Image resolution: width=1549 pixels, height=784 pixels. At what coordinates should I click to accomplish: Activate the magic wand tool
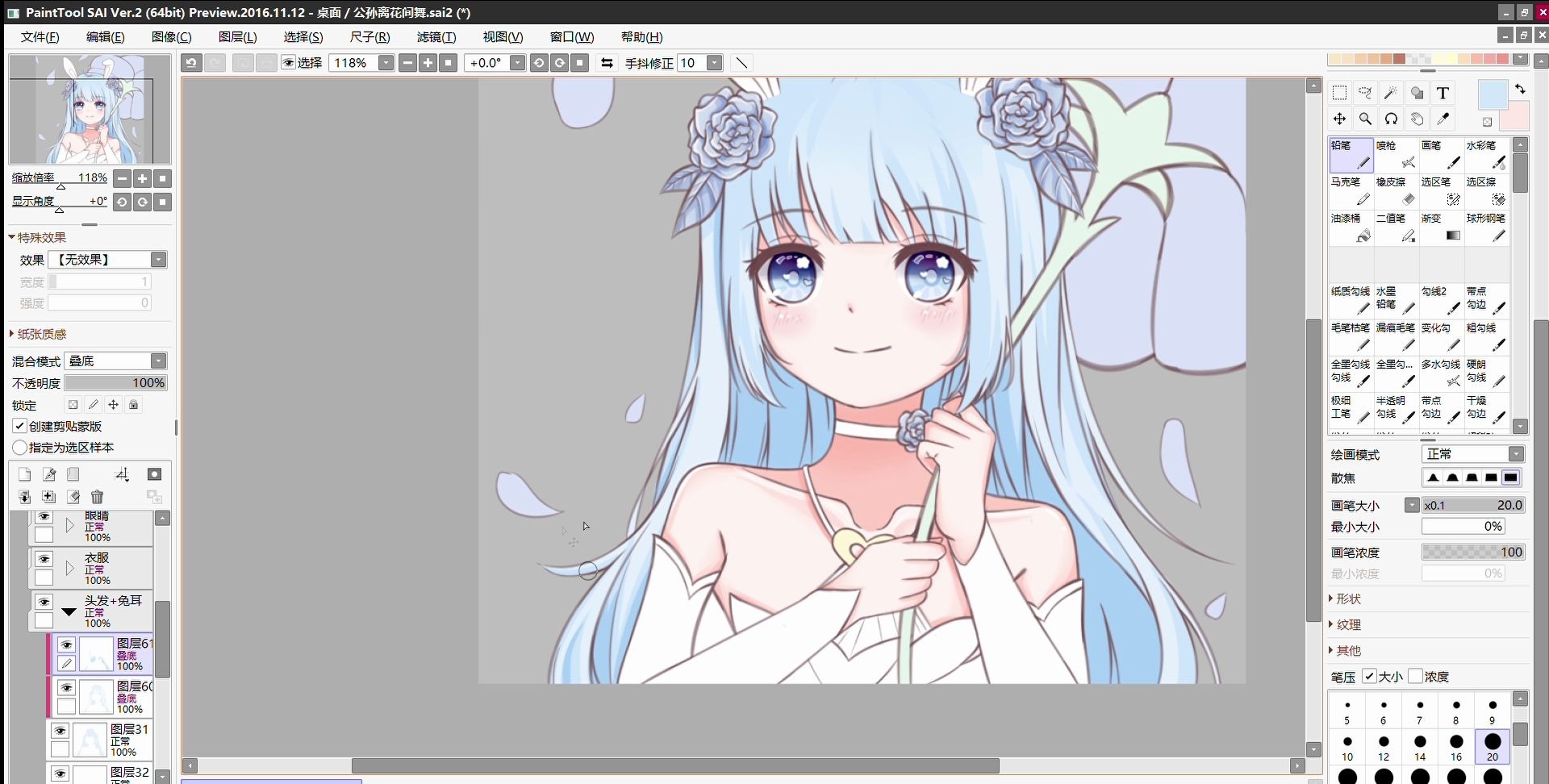coord(1391,93)
